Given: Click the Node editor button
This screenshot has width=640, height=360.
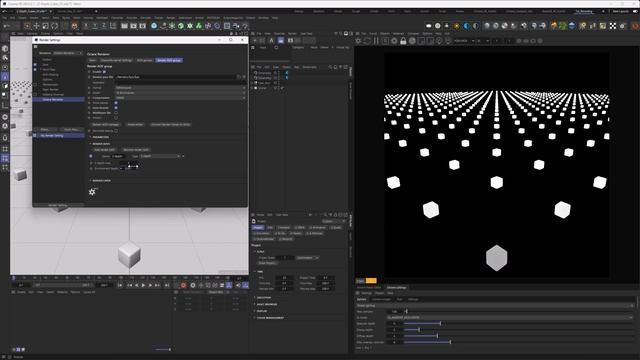Looking at the screenshot, I should click(135, 124).
